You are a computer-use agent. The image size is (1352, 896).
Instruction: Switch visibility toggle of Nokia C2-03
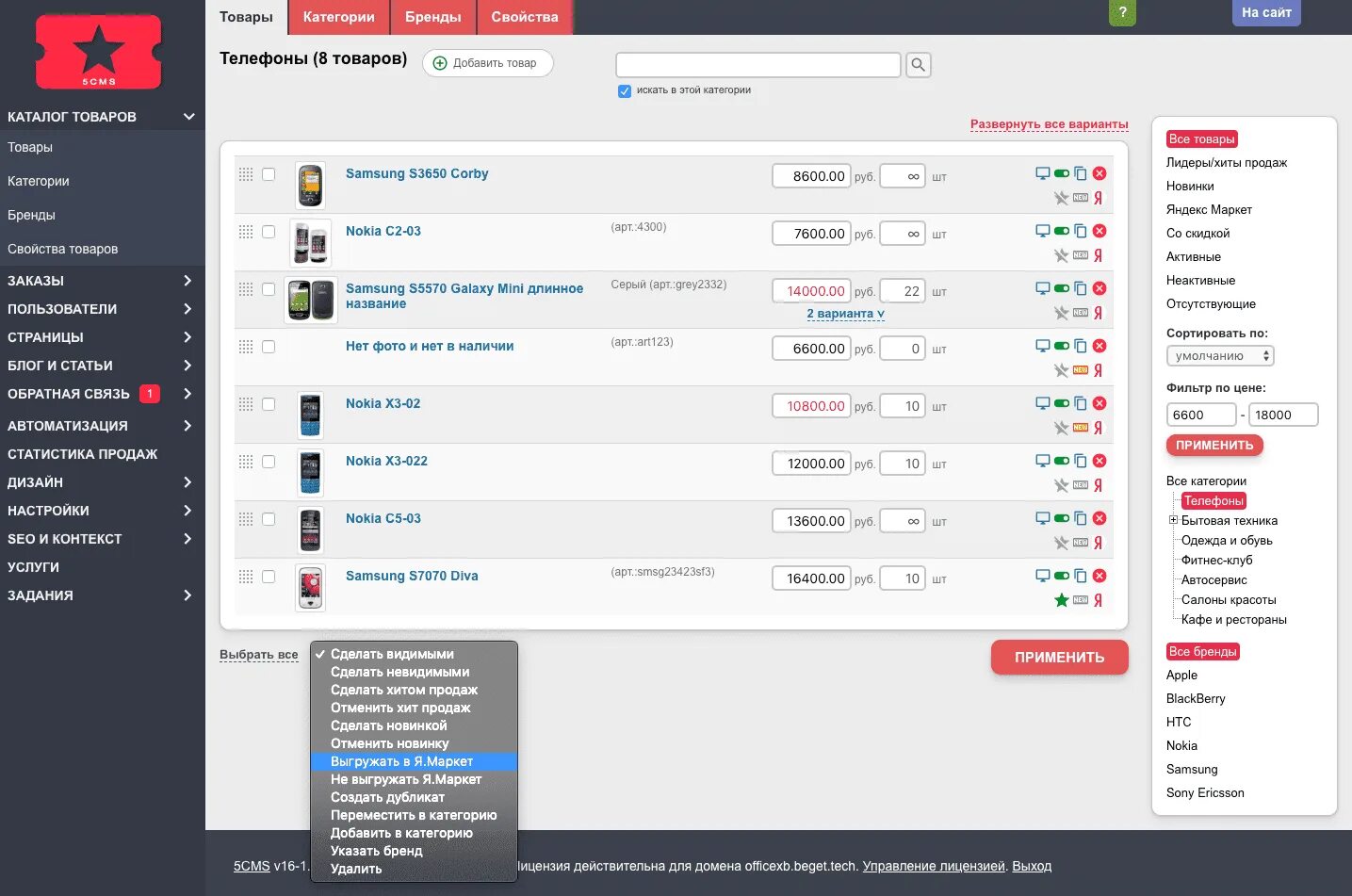[x=1062, y=231]
